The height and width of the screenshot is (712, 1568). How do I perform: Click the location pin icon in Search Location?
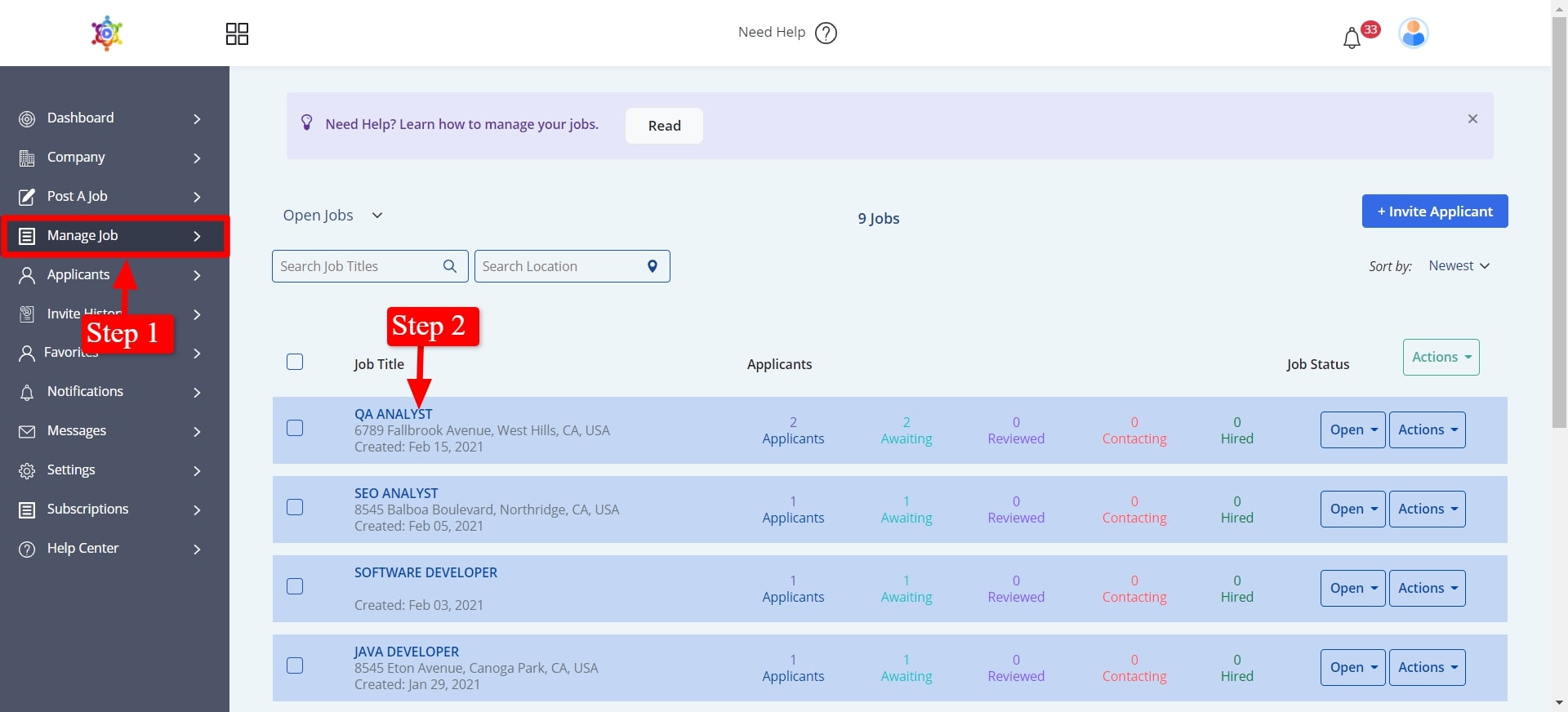(x=652, y=266)
